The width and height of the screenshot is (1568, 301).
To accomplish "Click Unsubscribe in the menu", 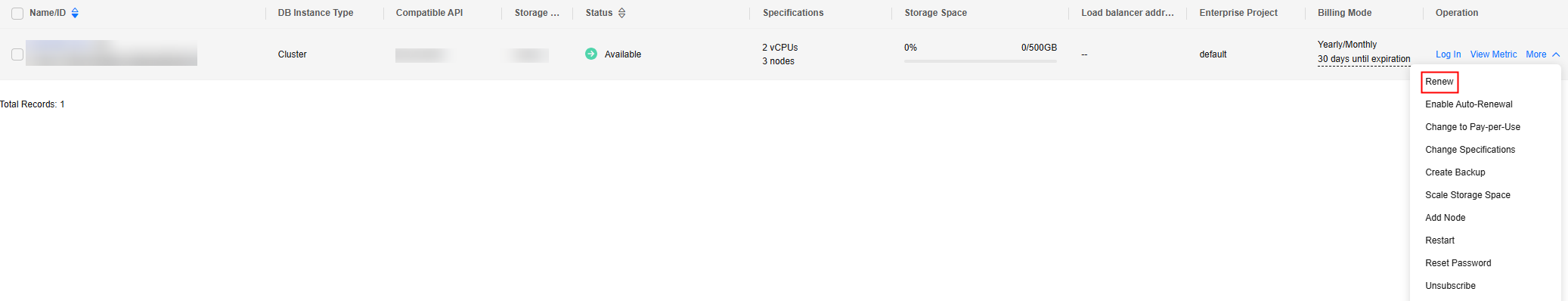I will [1451, 286].
